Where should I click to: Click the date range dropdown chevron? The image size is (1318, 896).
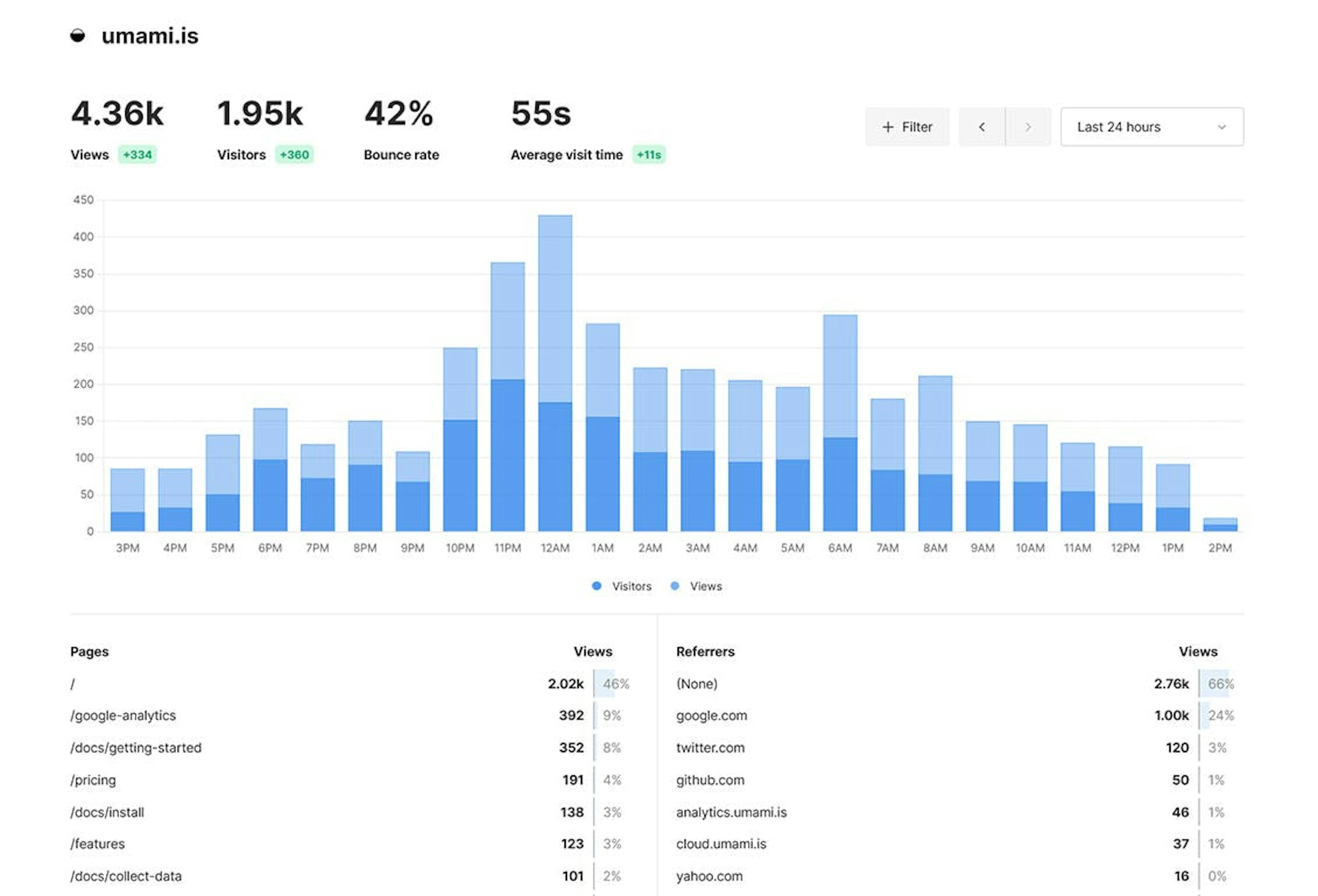(1222, 127)
